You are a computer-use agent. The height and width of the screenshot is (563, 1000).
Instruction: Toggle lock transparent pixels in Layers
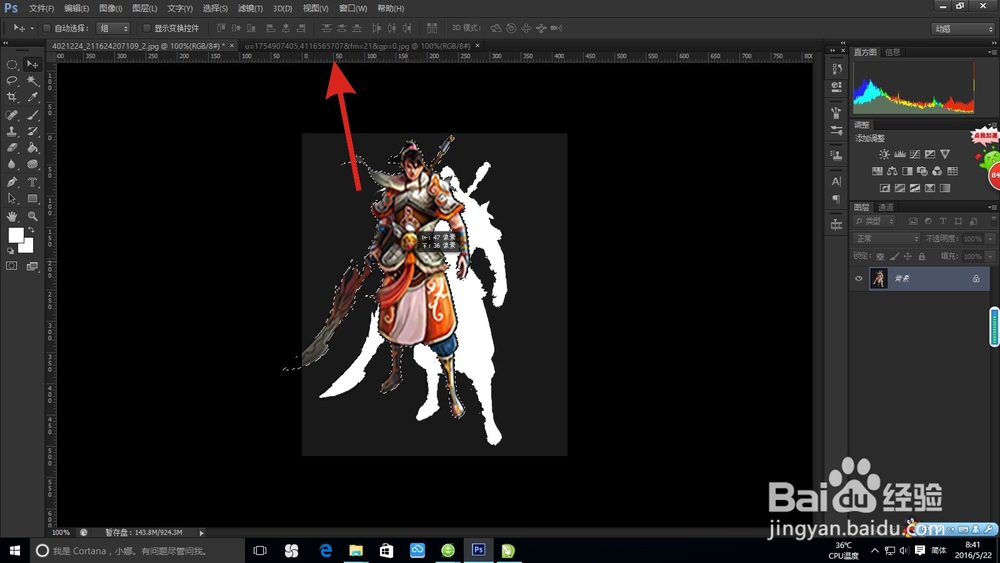coord(880,256)
